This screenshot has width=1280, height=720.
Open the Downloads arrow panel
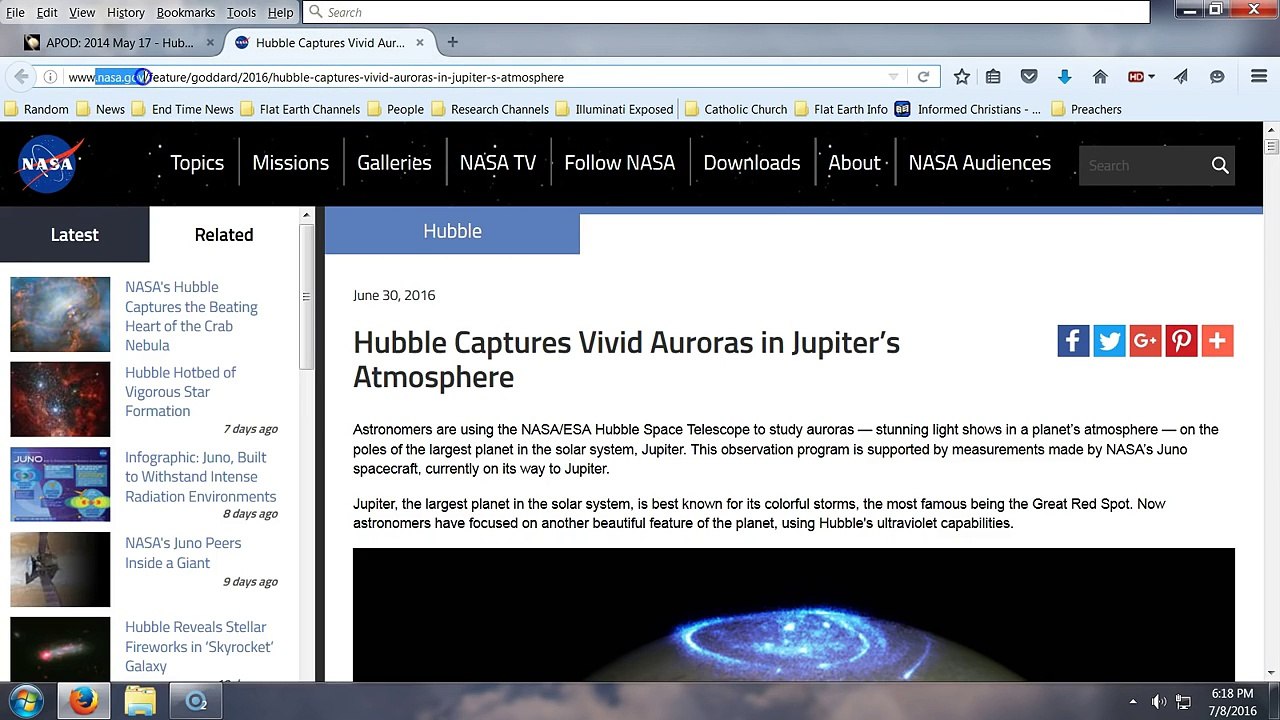click(1064, 77)
